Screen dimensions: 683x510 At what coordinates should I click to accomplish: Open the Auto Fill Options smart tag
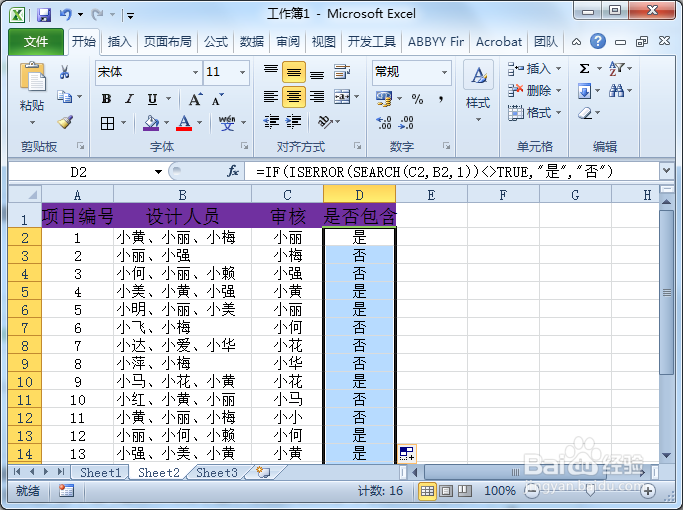407,453
